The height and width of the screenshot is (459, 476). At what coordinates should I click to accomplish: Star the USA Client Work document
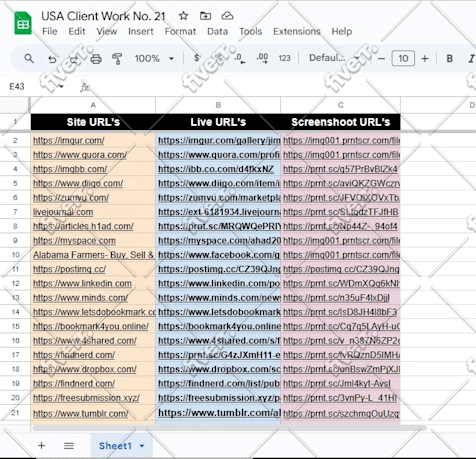point(183,16)
